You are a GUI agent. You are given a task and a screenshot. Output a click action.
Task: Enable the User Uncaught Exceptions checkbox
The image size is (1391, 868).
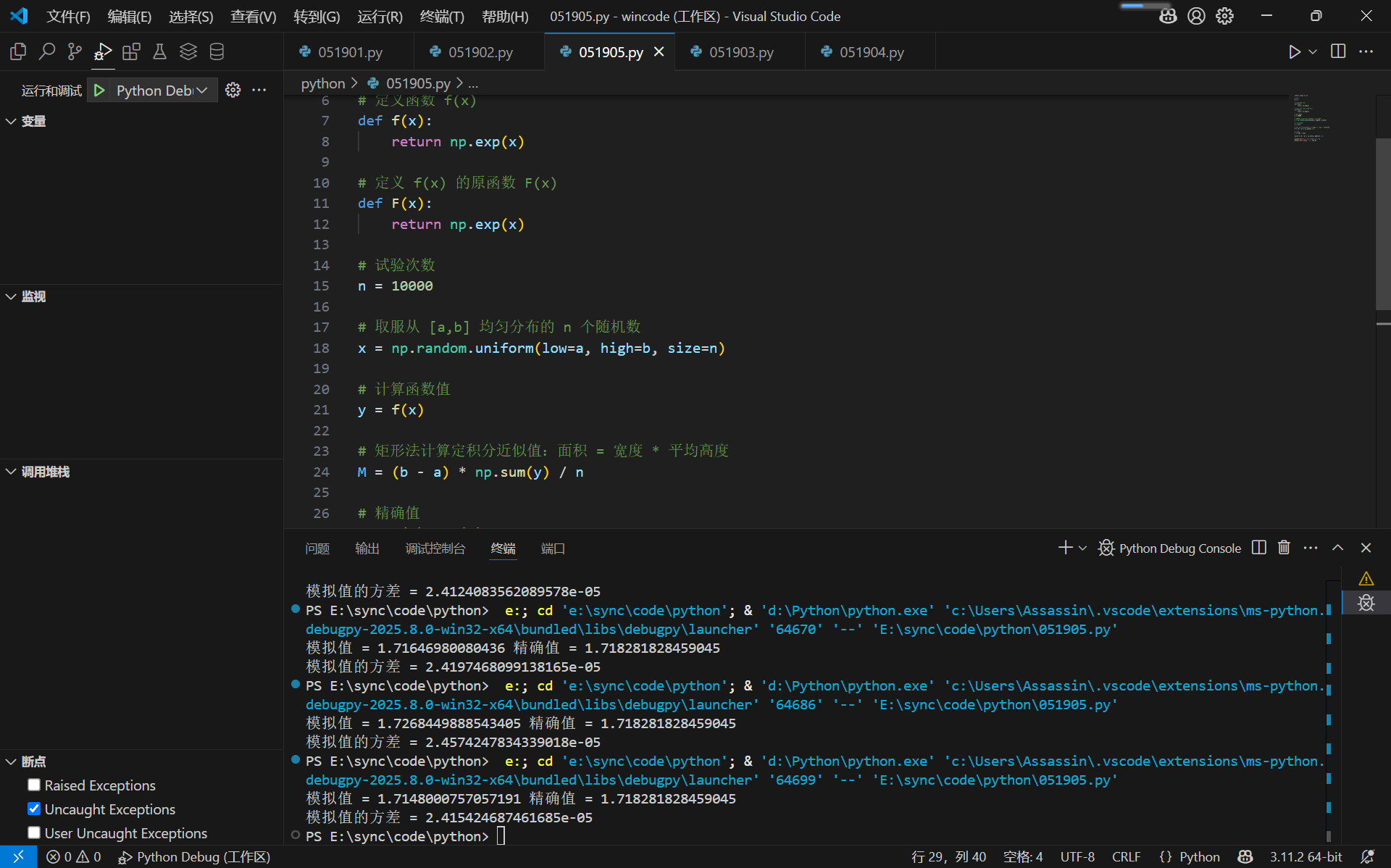pyautogui.click(x=34, y=832)
